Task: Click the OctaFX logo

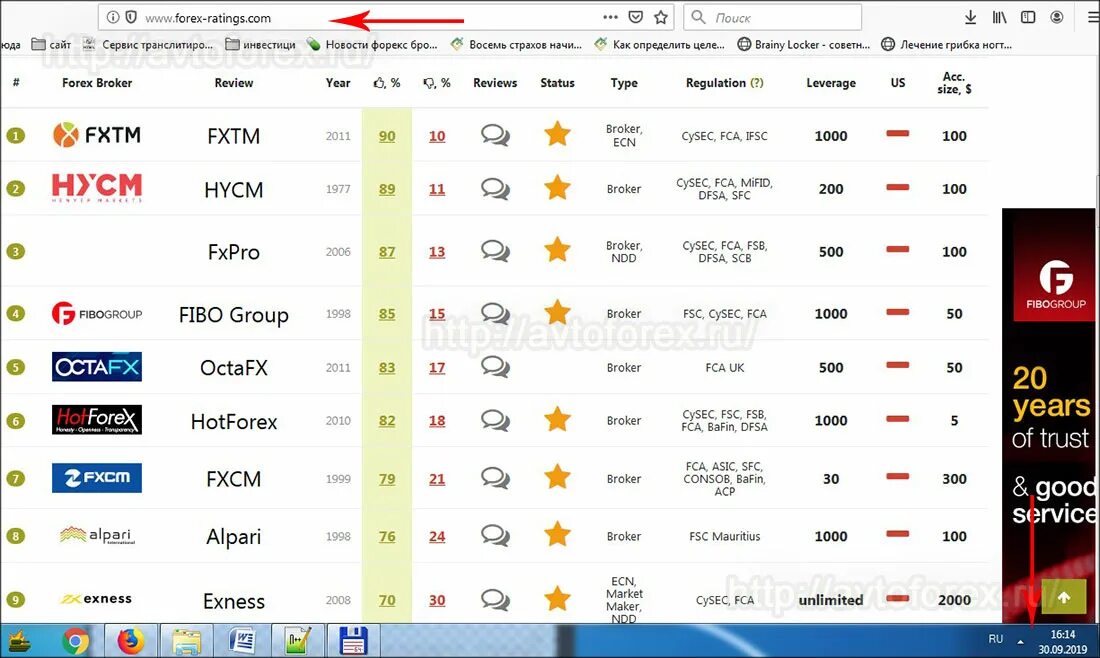Action: point(97,367)
